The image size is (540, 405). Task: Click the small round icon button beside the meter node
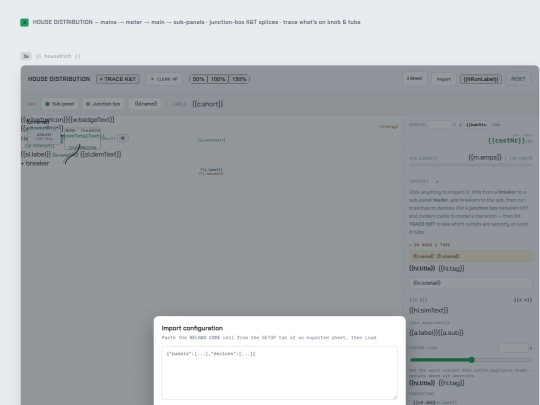click(x=123, y=138)
